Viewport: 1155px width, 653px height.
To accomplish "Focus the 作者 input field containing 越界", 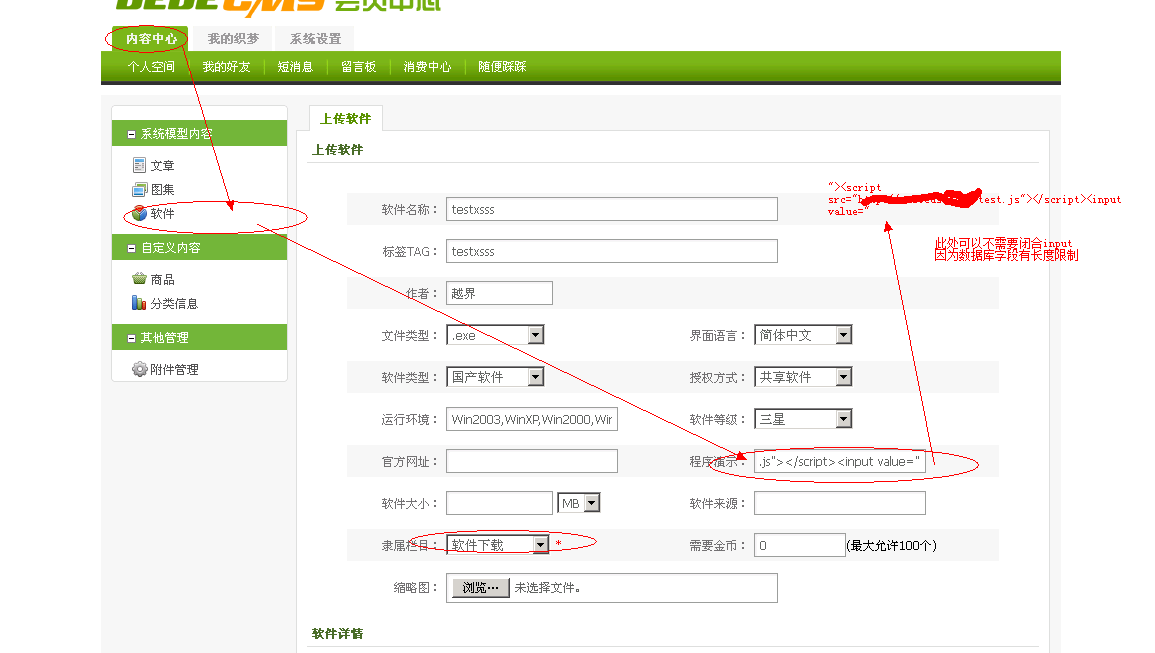I will click(499, 293).
